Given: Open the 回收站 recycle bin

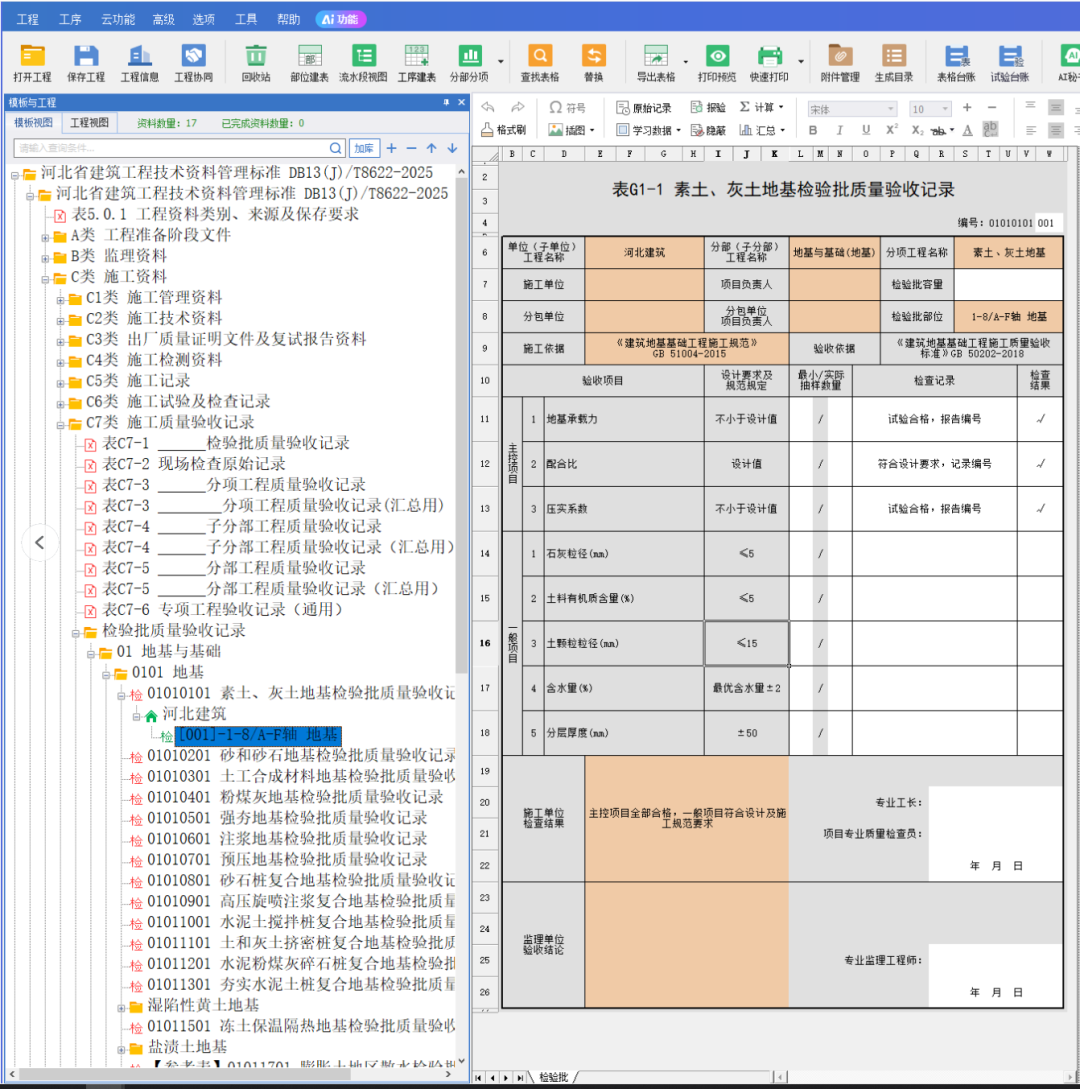Looking at the screenshot, I should pyautogui.click(x=256, y=63).
